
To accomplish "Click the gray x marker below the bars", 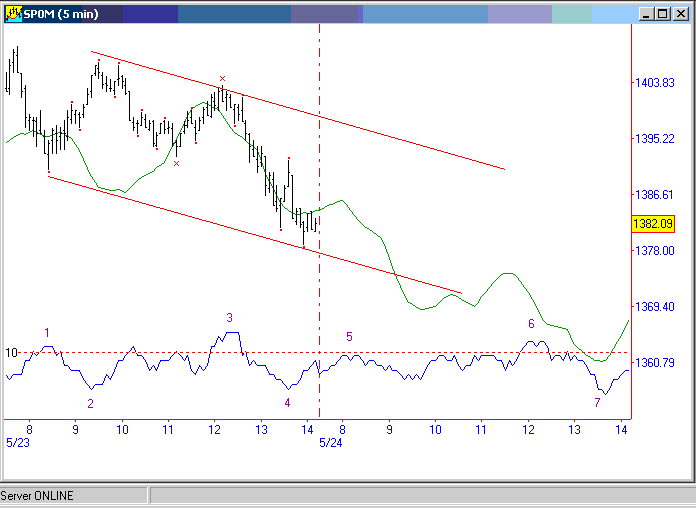I will (x=176, y=163).
